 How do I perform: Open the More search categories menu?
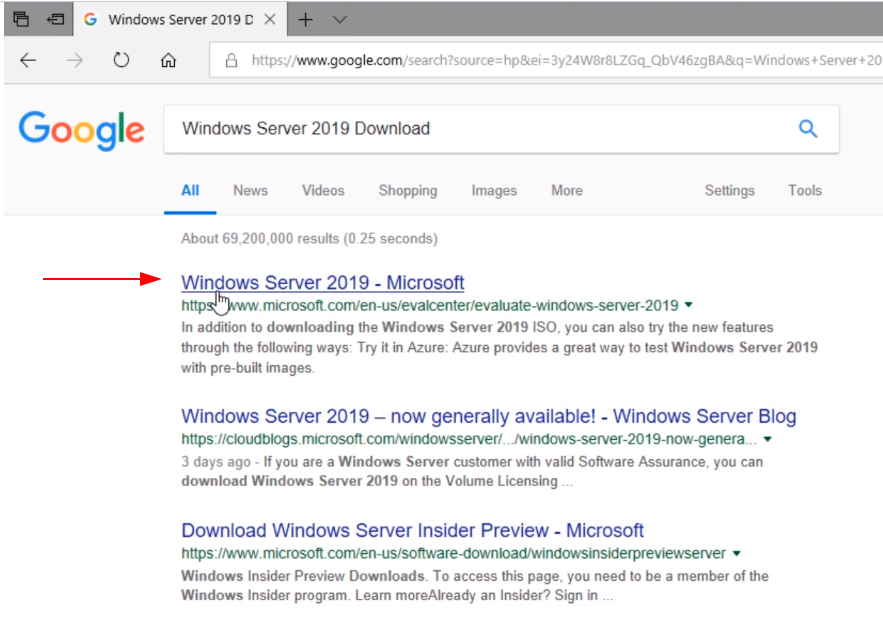(566, 190)
